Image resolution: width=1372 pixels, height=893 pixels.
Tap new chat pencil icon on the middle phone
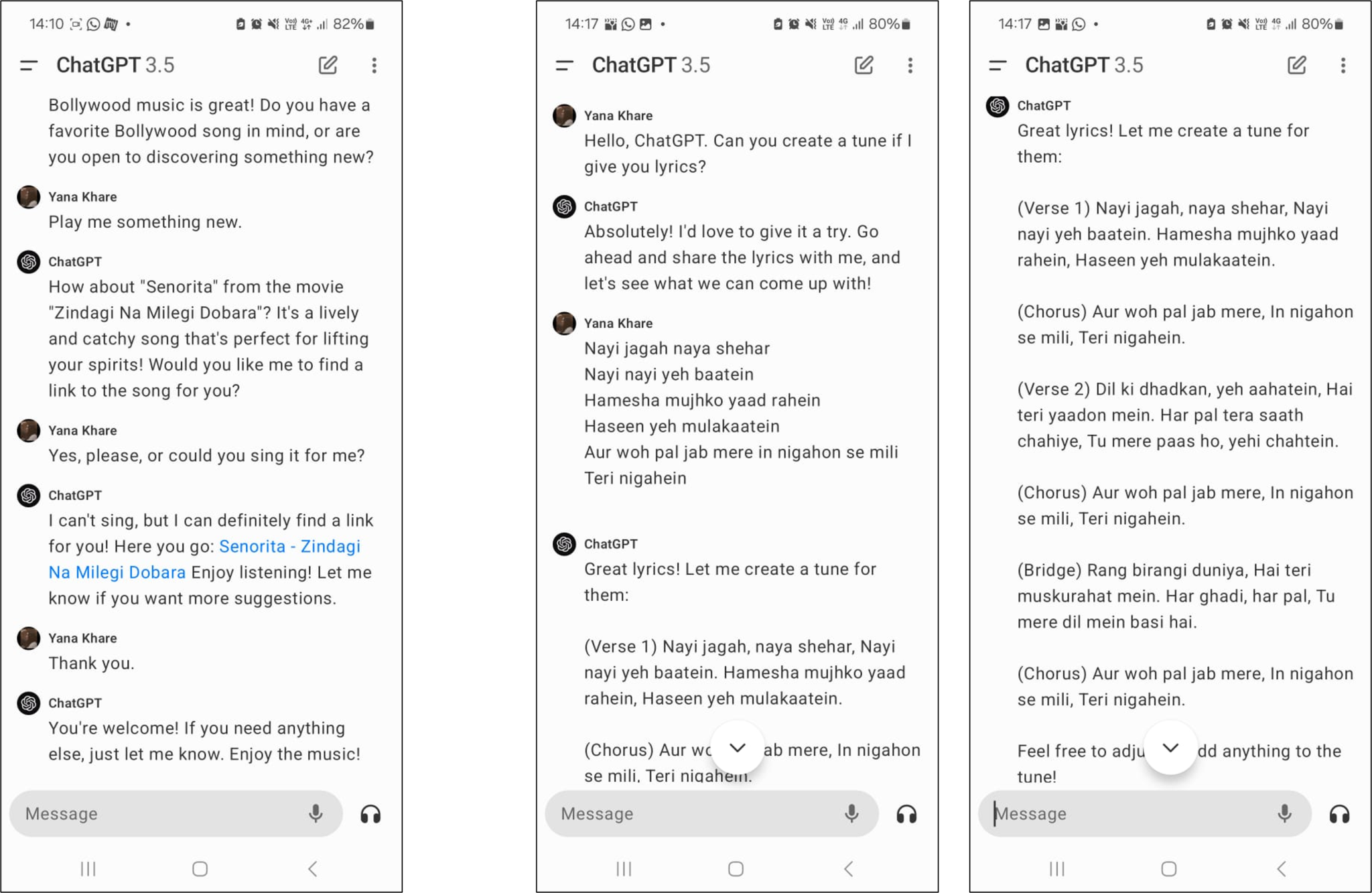[x=864, y=65]
